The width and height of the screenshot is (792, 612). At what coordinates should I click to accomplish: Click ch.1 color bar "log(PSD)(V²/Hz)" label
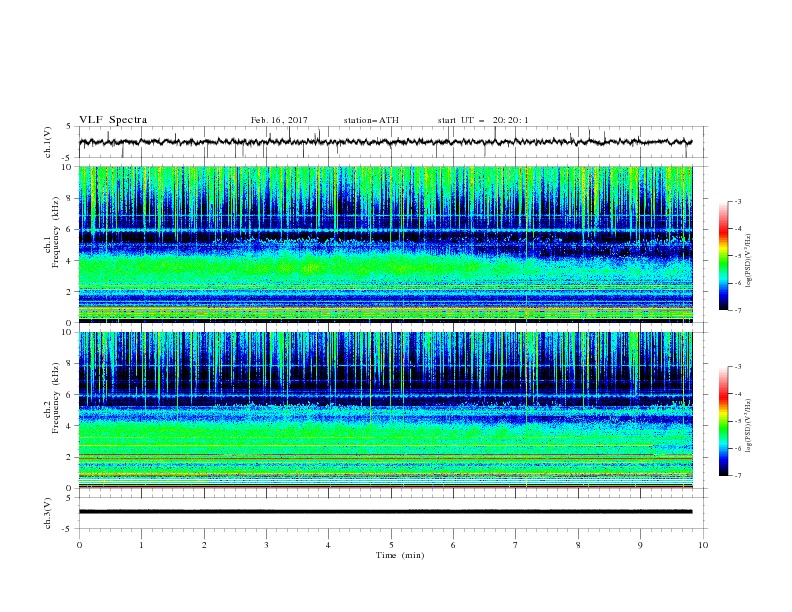749,261
